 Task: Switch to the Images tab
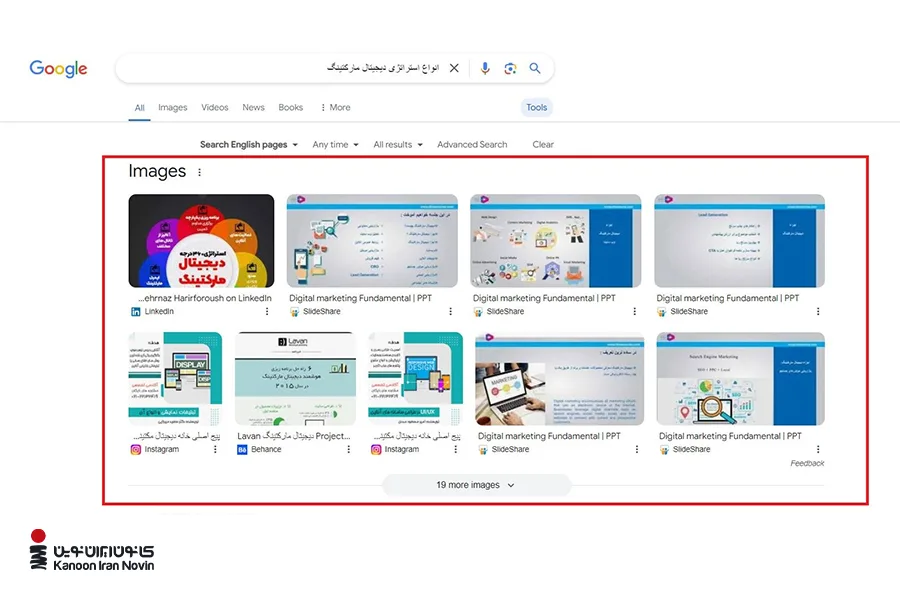(x=173, y=107)
